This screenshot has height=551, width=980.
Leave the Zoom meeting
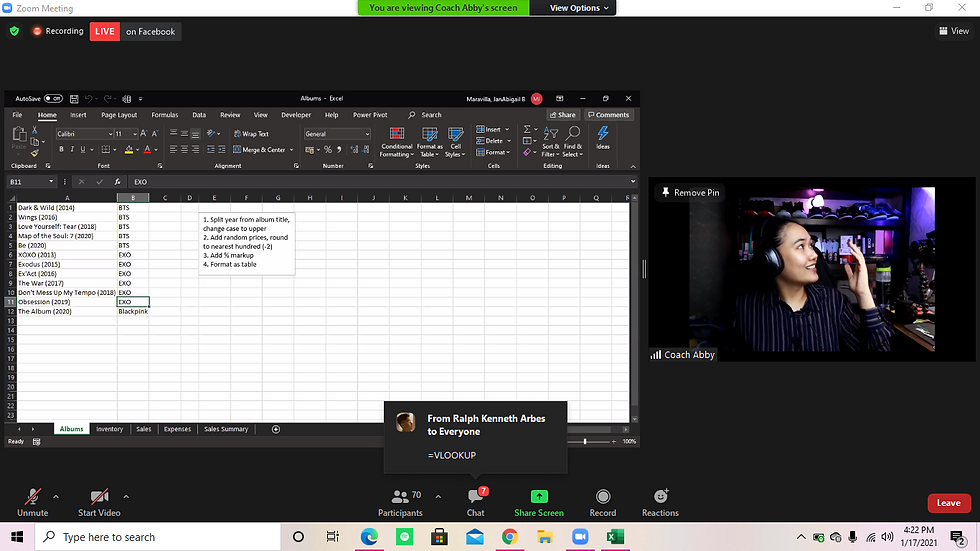[x=948, y=503]
